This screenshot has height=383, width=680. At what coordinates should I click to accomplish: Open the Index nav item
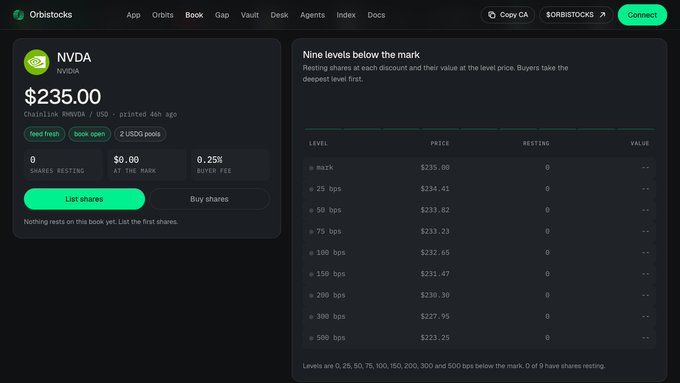point(346,15)
